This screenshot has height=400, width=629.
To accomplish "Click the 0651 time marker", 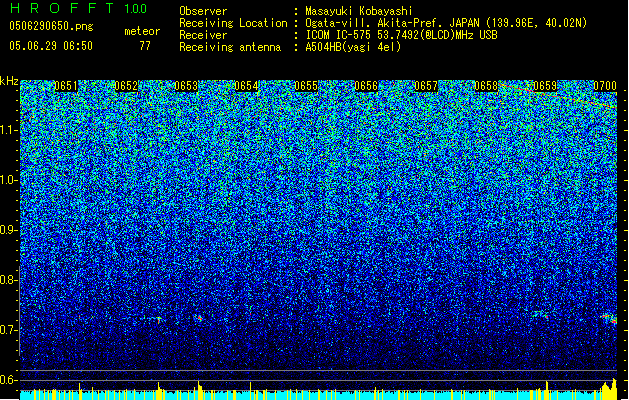I will 66,86.
